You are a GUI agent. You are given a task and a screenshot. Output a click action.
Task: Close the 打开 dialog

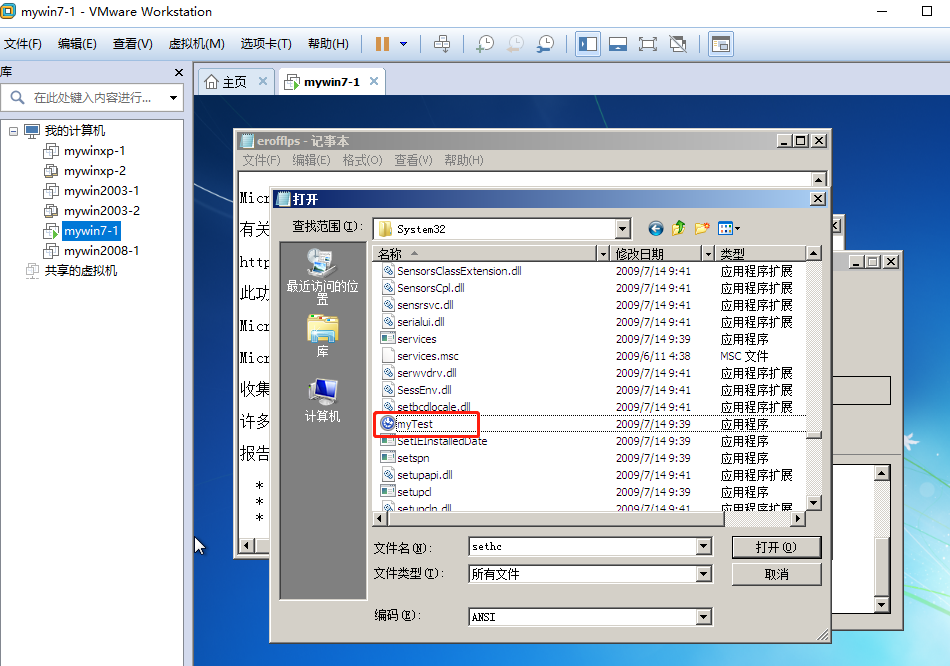click(x=817, y=198)
